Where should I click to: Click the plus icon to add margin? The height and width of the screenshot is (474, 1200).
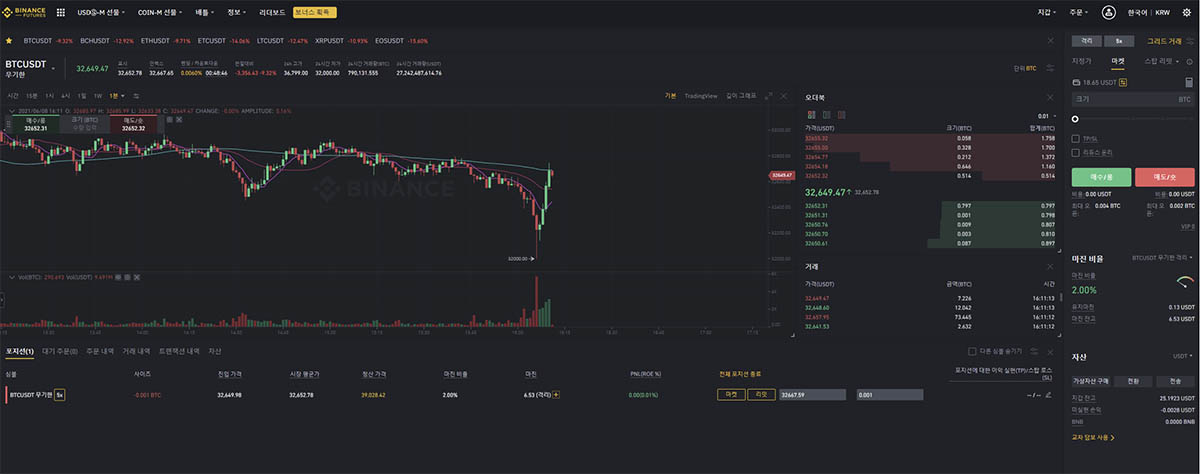coord(556,395)
